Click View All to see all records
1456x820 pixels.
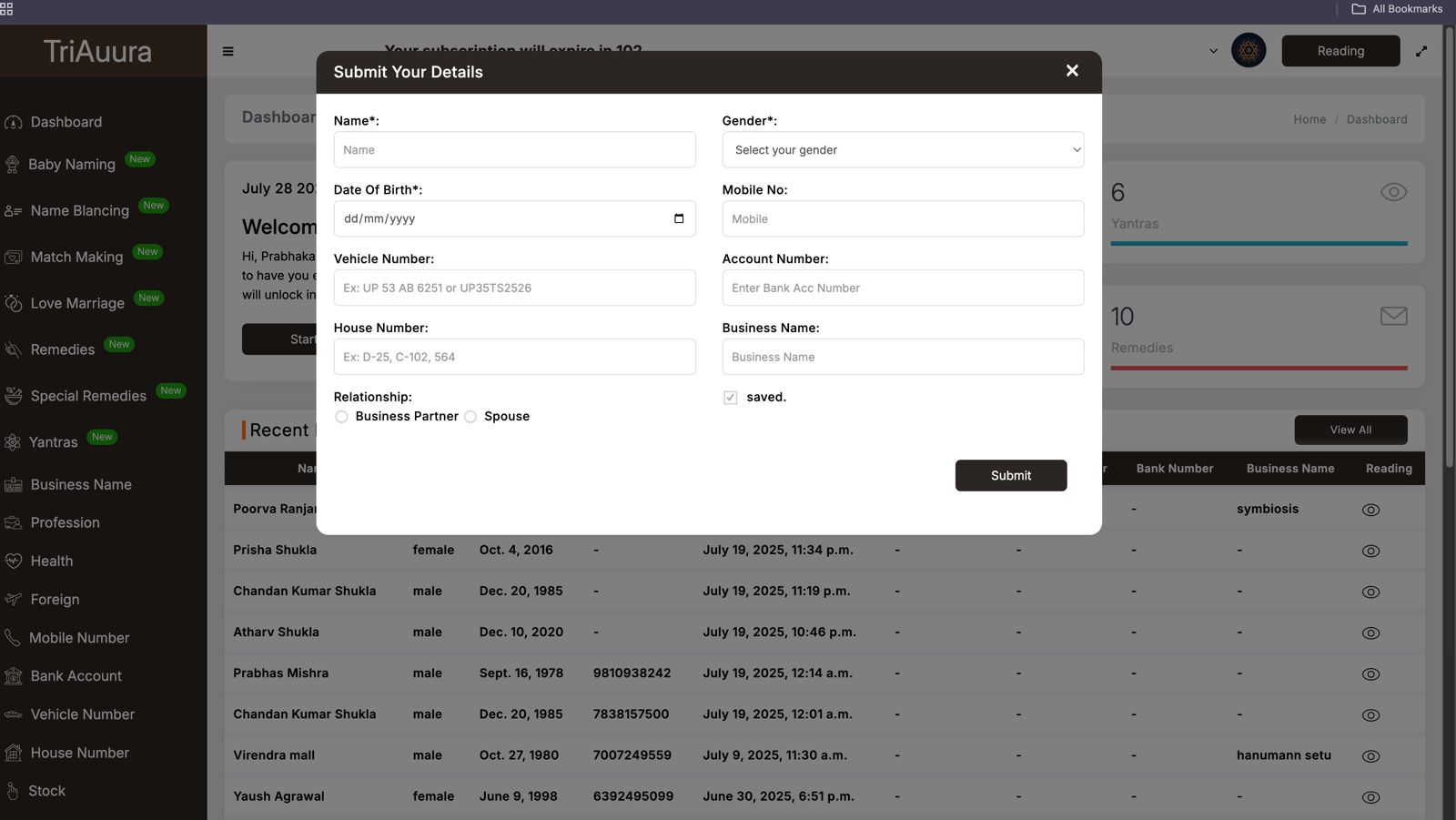coord(1350,430)
